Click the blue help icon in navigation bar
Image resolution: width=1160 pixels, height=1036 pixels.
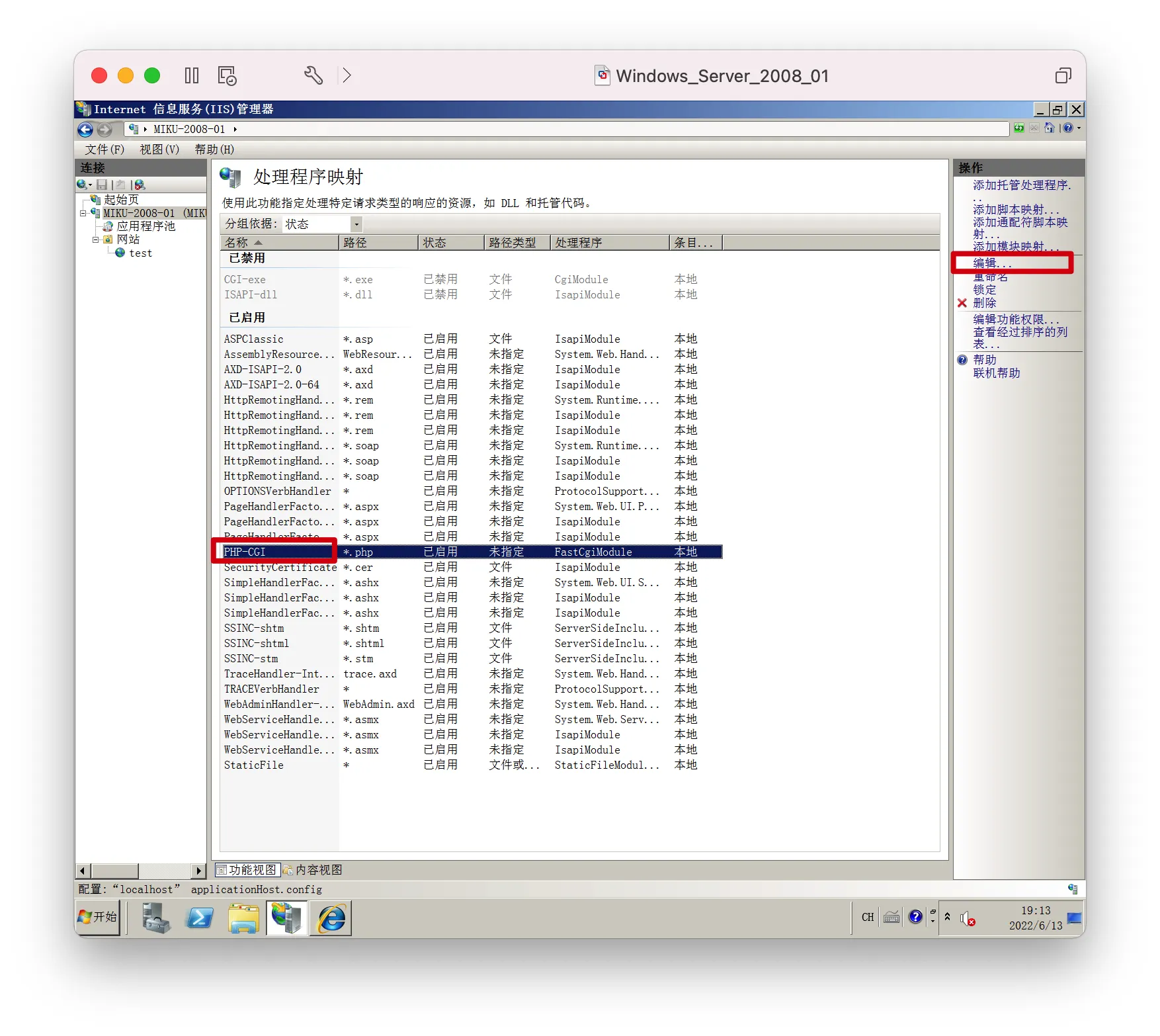pyautogui.click(x=1067, y=128)
